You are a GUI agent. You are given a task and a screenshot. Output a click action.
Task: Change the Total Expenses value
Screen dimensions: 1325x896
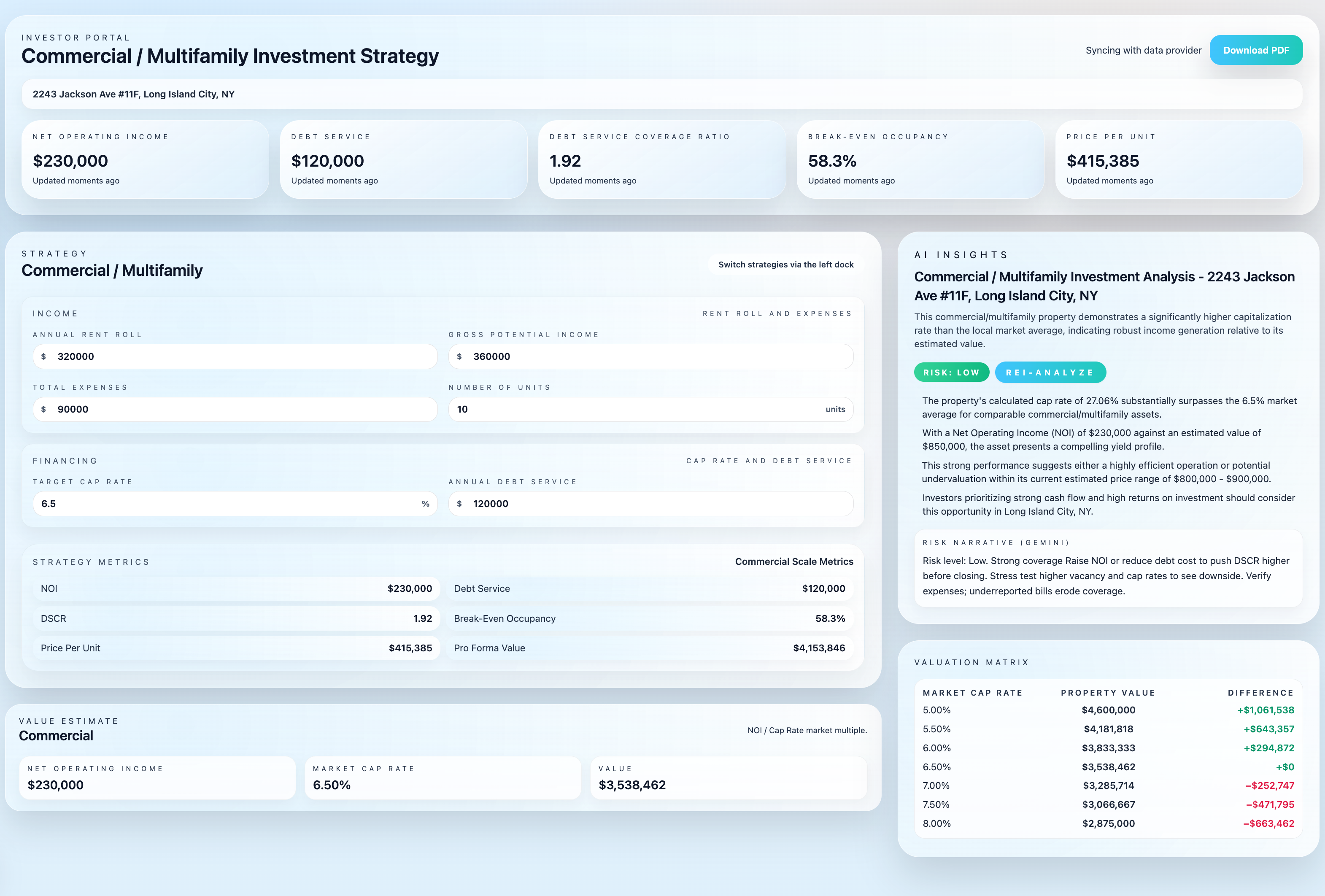[235, 409]
